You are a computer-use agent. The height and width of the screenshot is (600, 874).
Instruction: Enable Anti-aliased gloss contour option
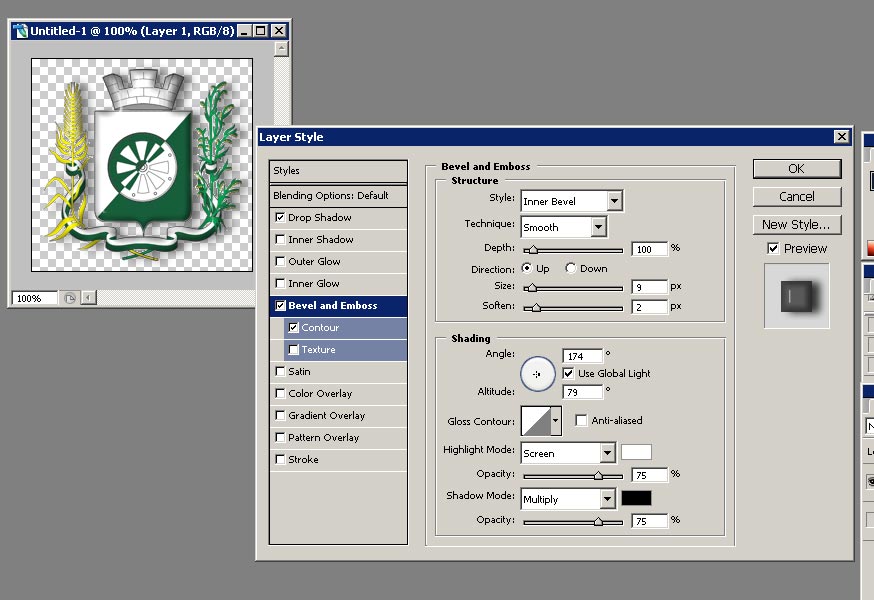point(581,421)
